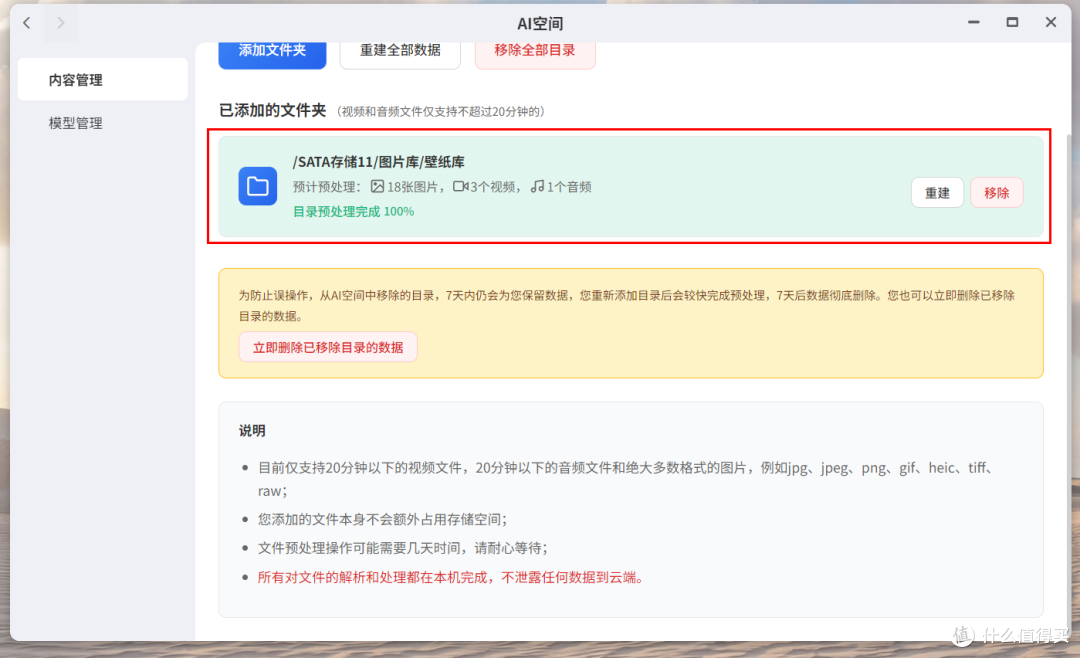Remove the 壁纸库 folder with 移除
Image resolution: width=1080 pixels, height=658 pixels.
[x=997, y=193]
